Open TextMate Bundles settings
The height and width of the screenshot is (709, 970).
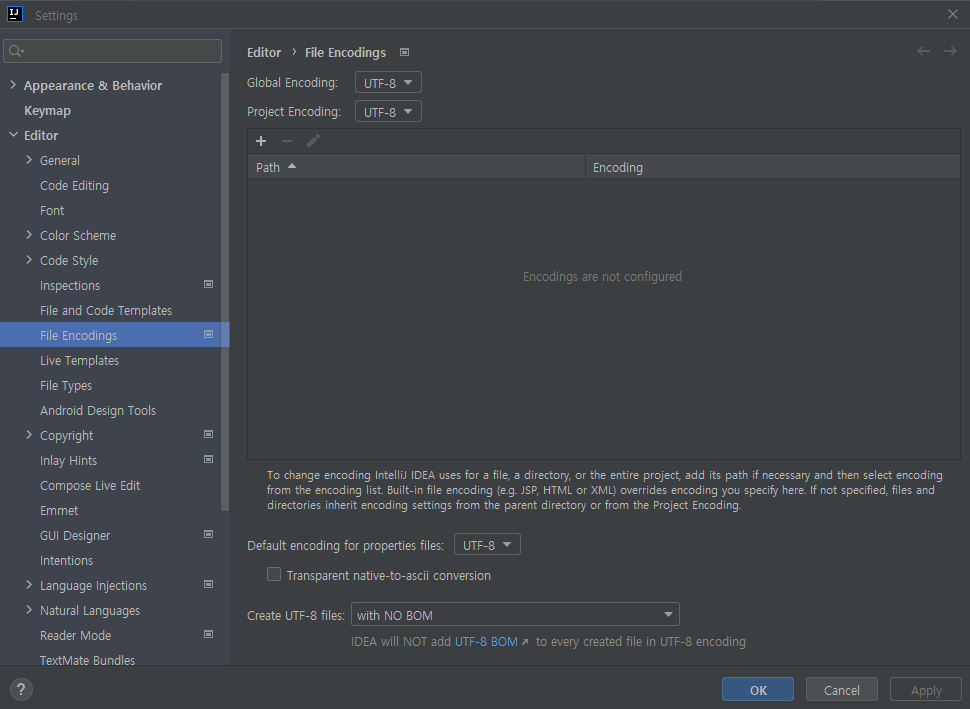[87, 660]
